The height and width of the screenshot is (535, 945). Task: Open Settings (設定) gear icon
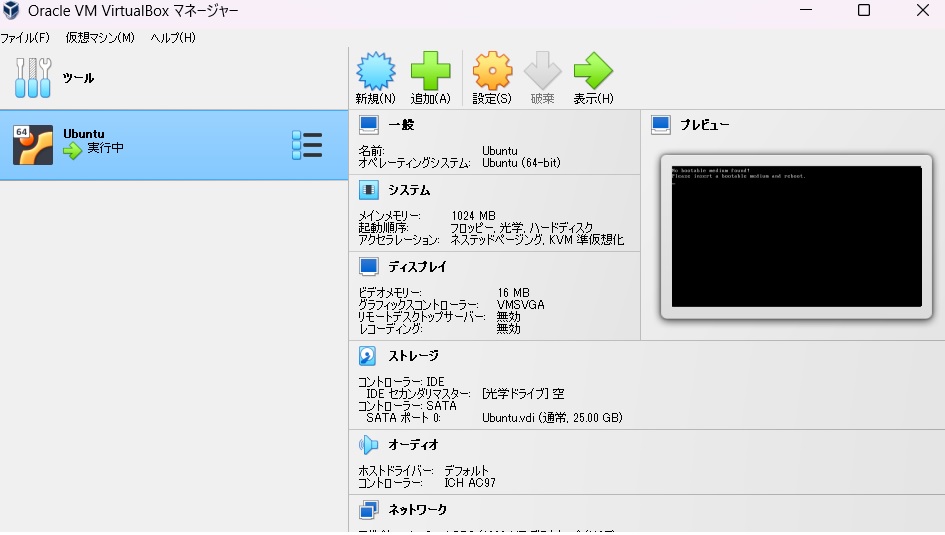pos(492,70)
